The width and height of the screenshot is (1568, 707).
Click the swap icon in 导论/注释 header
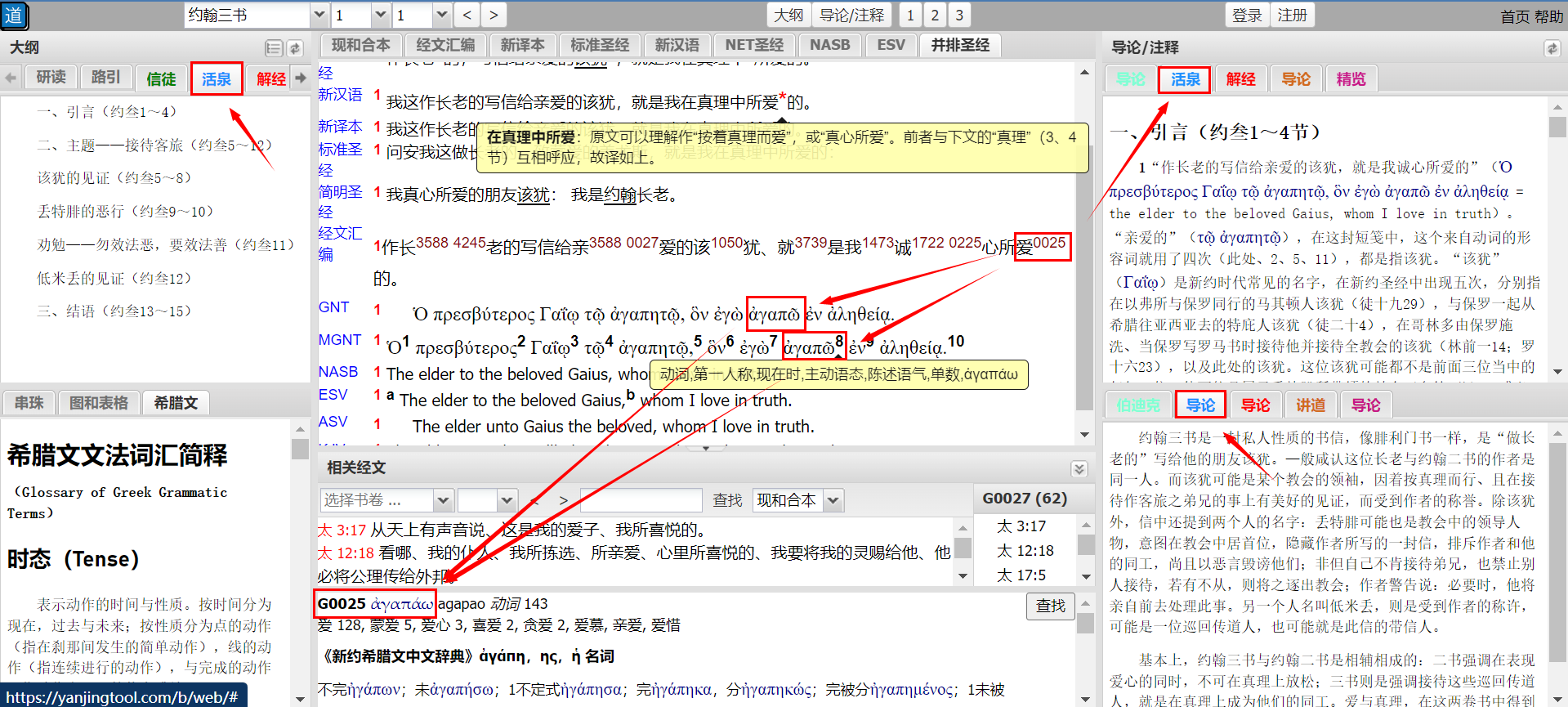[x=1552, y=48]
